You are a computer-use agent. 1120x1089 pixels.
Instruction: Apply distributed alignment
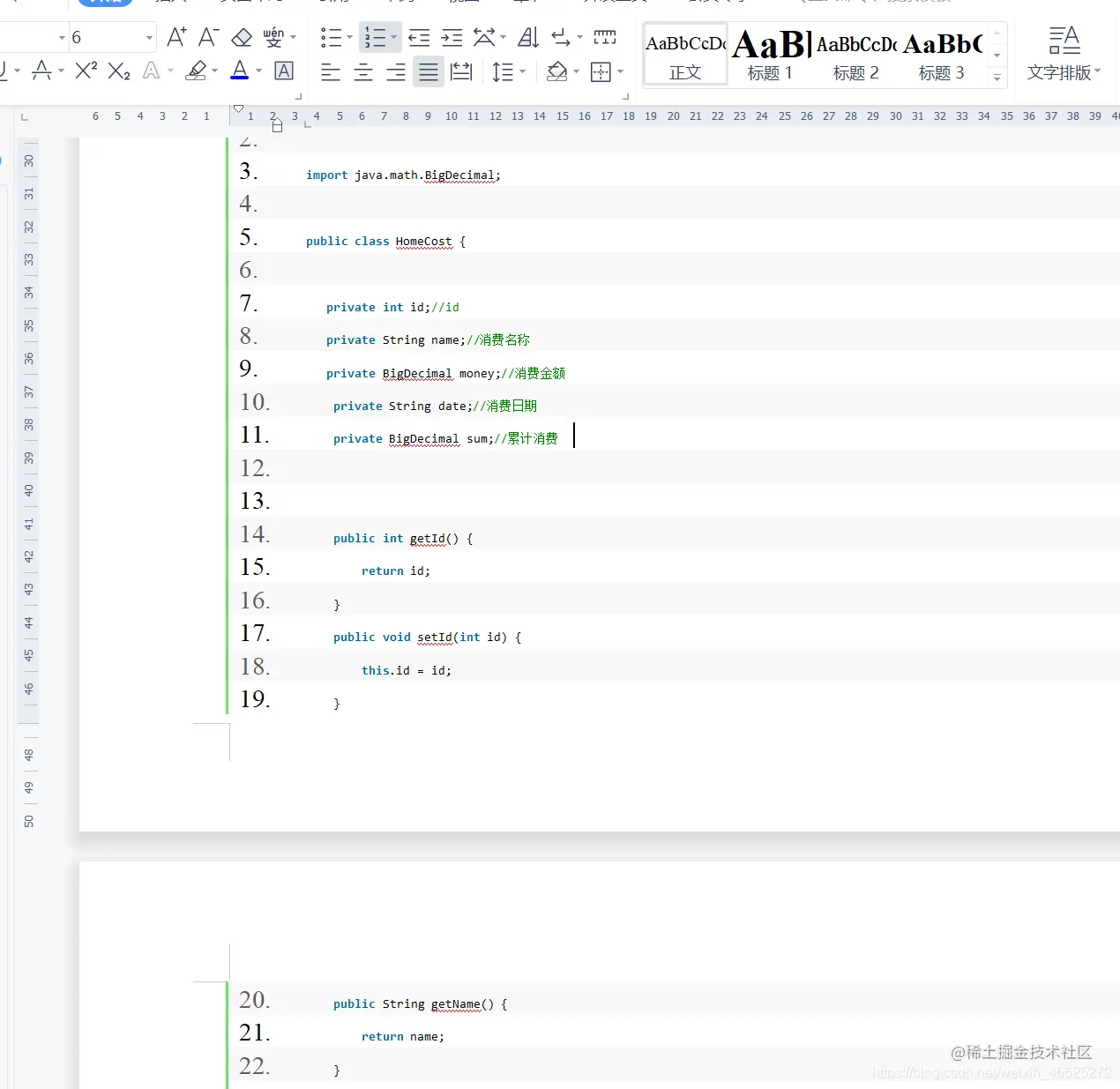tap(461, 72)
